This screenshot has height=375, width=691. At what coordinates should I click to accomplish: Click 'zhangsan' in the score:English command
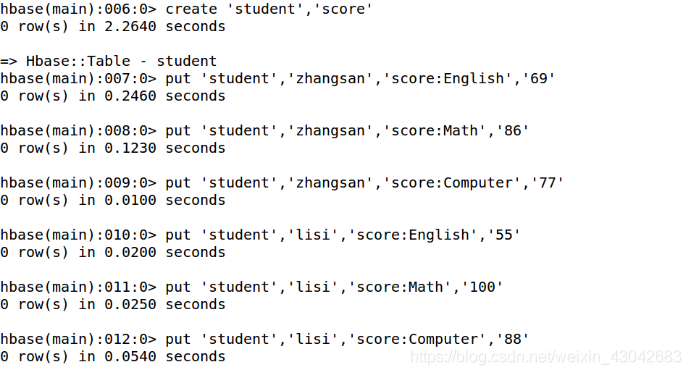(330, 79)
